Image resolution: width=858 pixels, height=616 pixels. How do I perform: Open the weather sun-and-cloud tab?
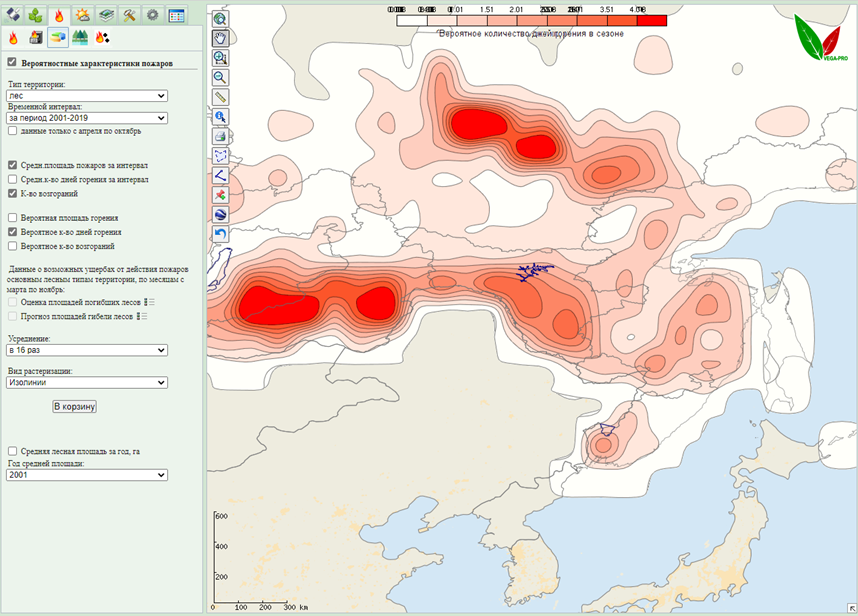tap(83, 15)
